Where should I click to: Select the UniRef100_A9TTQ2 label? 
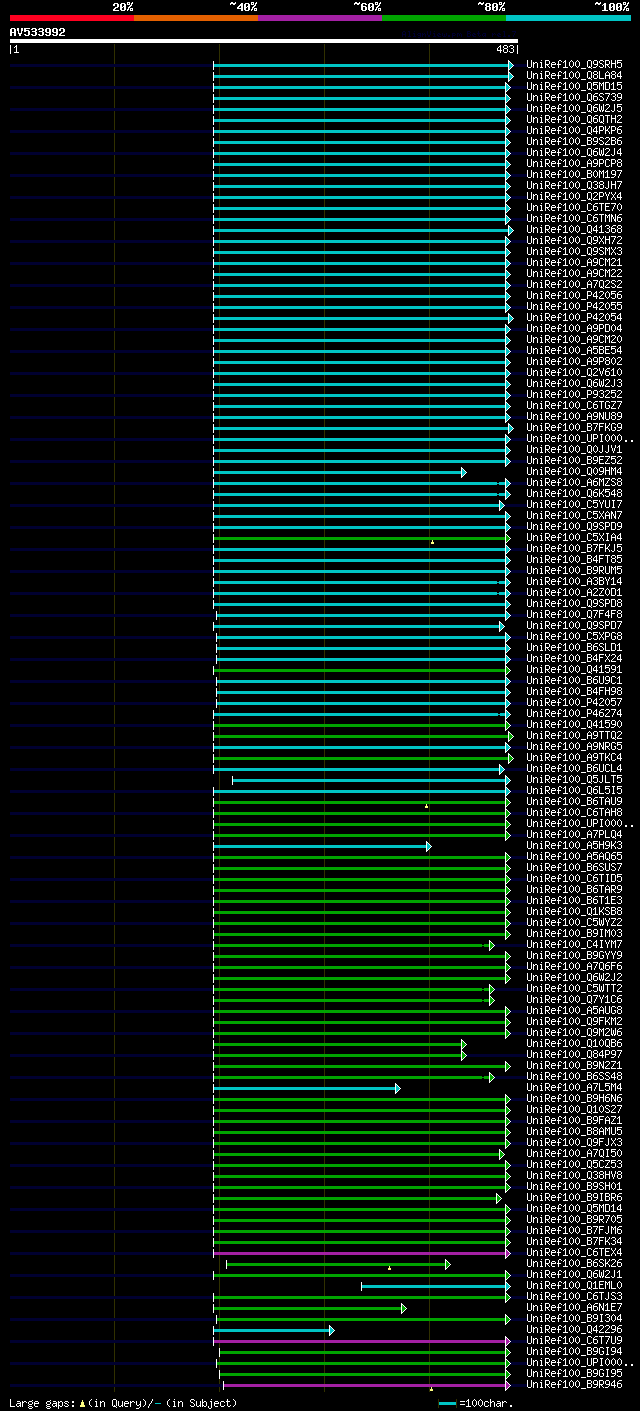click(574, 735)
